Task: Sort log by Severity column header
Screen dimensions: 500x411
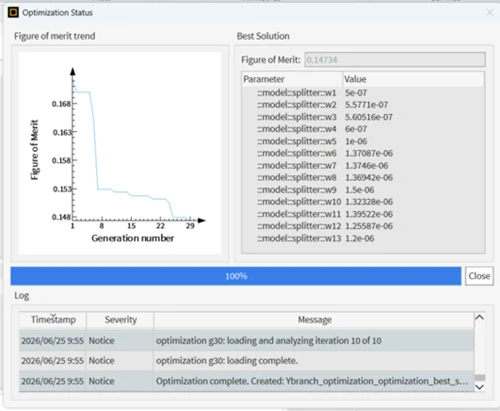Action: click(120, 320)
